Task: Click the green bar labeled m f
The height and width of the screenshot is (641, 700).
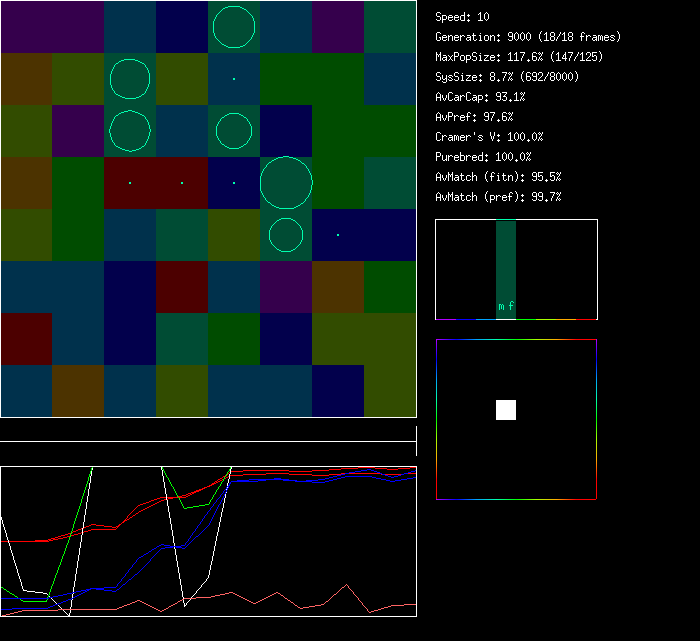Action: point(506,269)
